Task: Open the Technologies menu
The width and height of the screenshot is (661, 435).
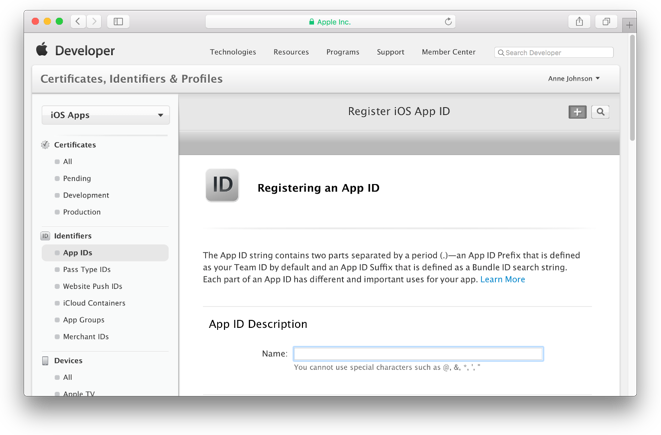Action: (x=233, y=52)
